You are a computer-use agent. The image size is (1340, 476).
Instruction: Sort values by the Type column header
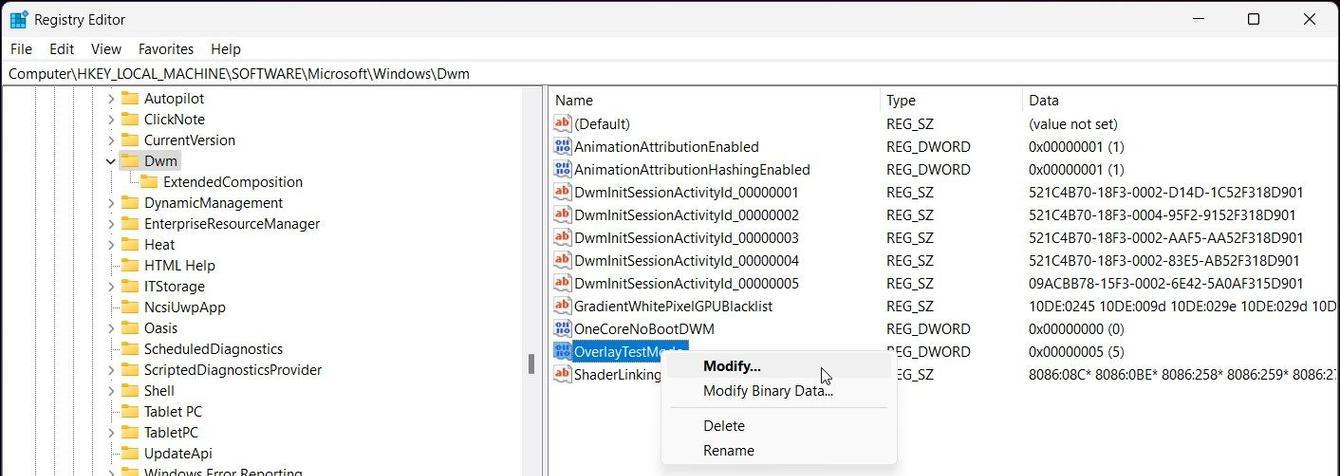[x=951, y=100]
